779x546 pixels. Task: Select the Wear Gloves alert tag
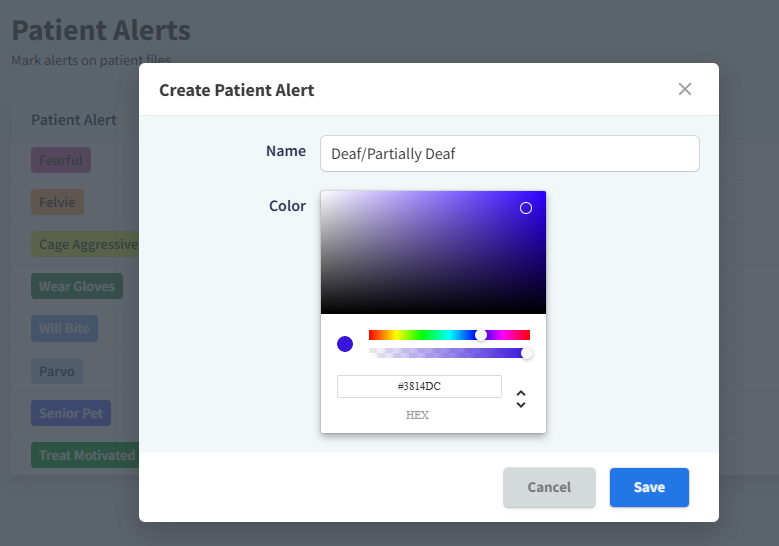tap(77, 286)
